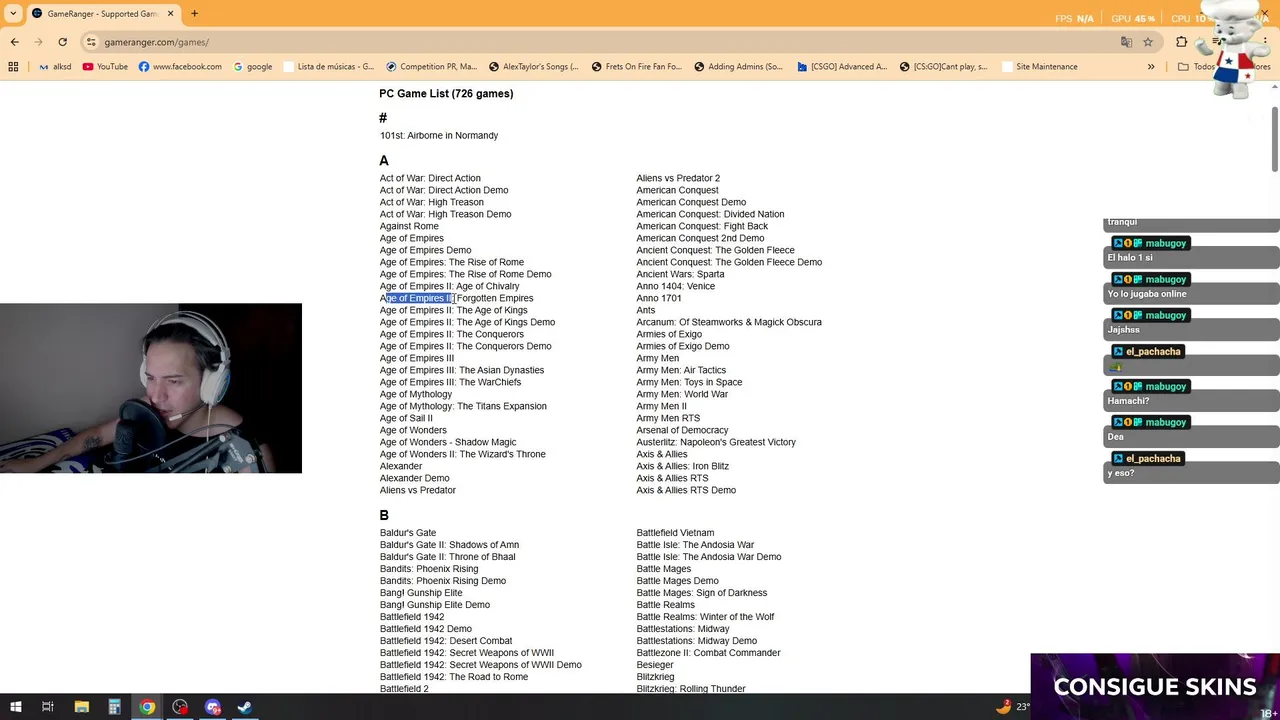1280x720 pixels.
Task: Open Calculator from the taskbar
Action: [x=114, y=707]
